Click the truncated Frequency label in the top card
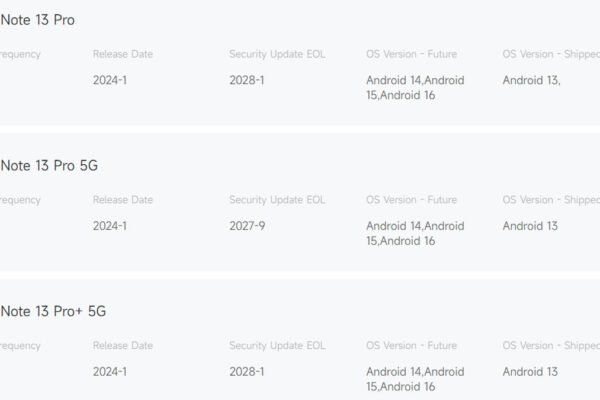 20,54
